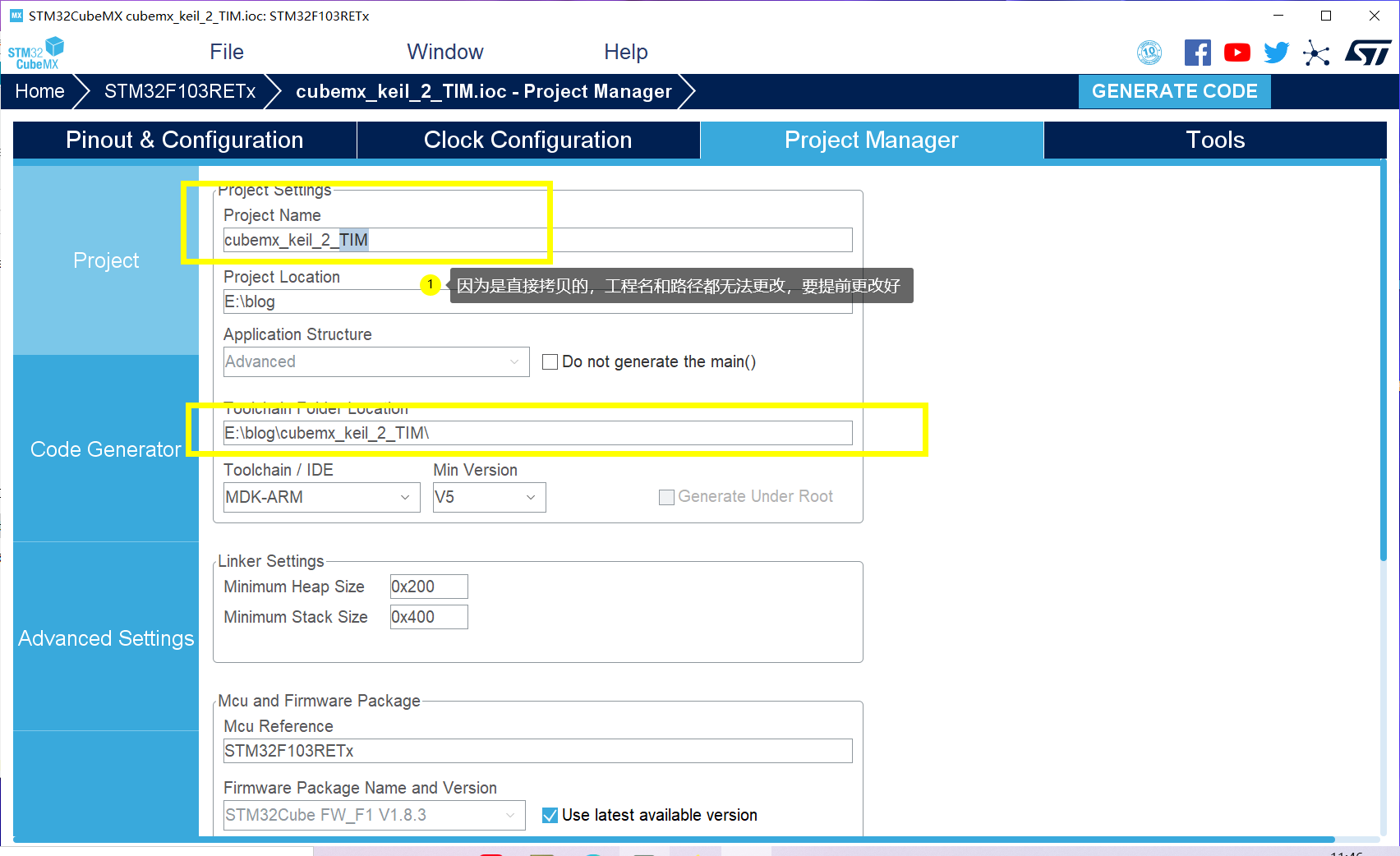Open the Code Generator side section
The image size is (1400, 856).
click(x=106, y=449)
